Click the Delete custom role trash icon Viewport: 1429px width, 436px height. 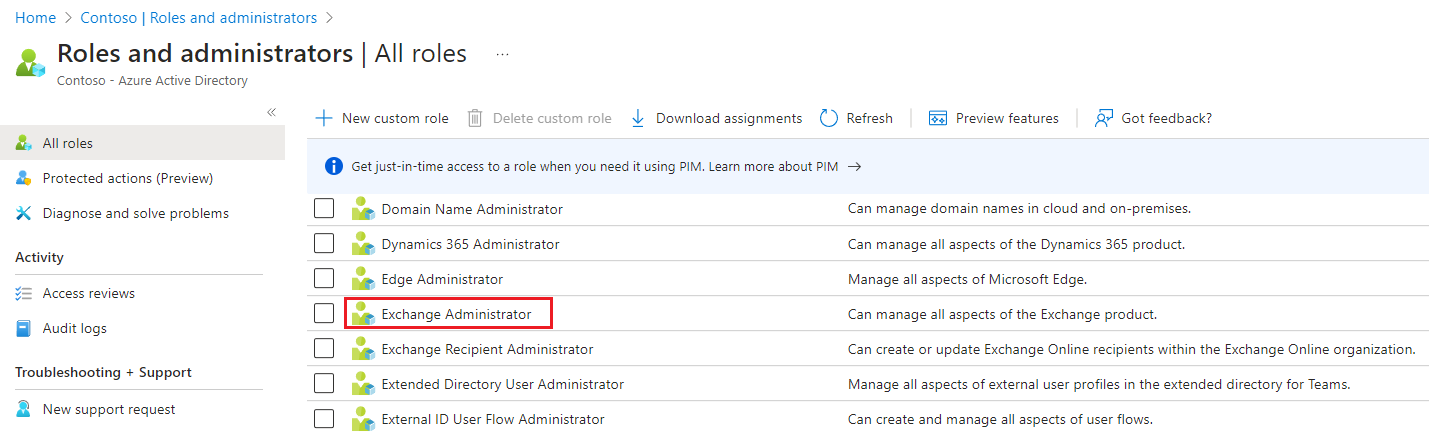(x=475, y=118)
